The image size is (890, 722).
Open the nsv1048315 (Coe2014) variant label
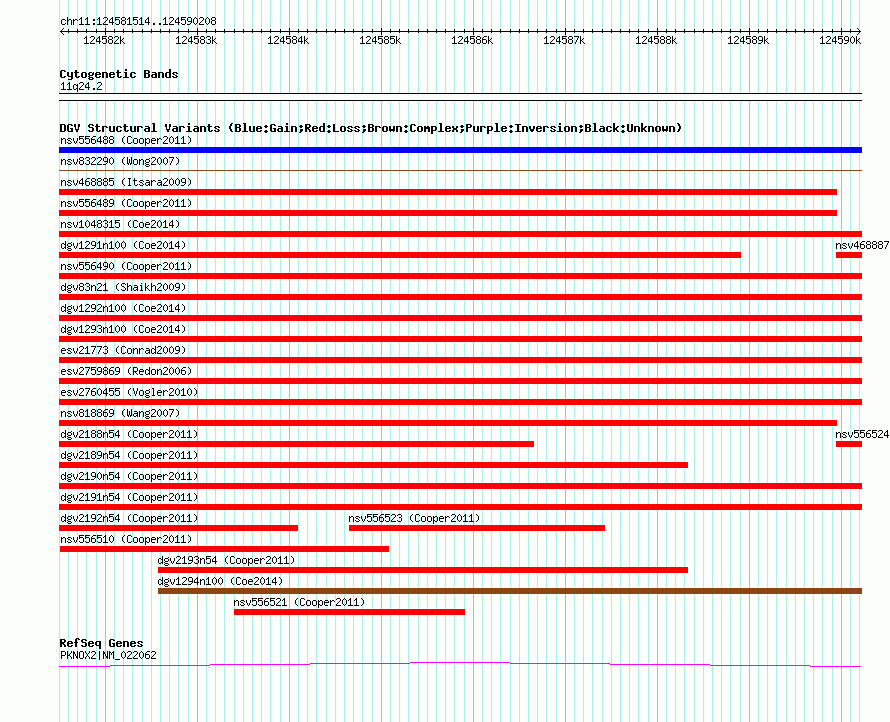pos(120,224)
